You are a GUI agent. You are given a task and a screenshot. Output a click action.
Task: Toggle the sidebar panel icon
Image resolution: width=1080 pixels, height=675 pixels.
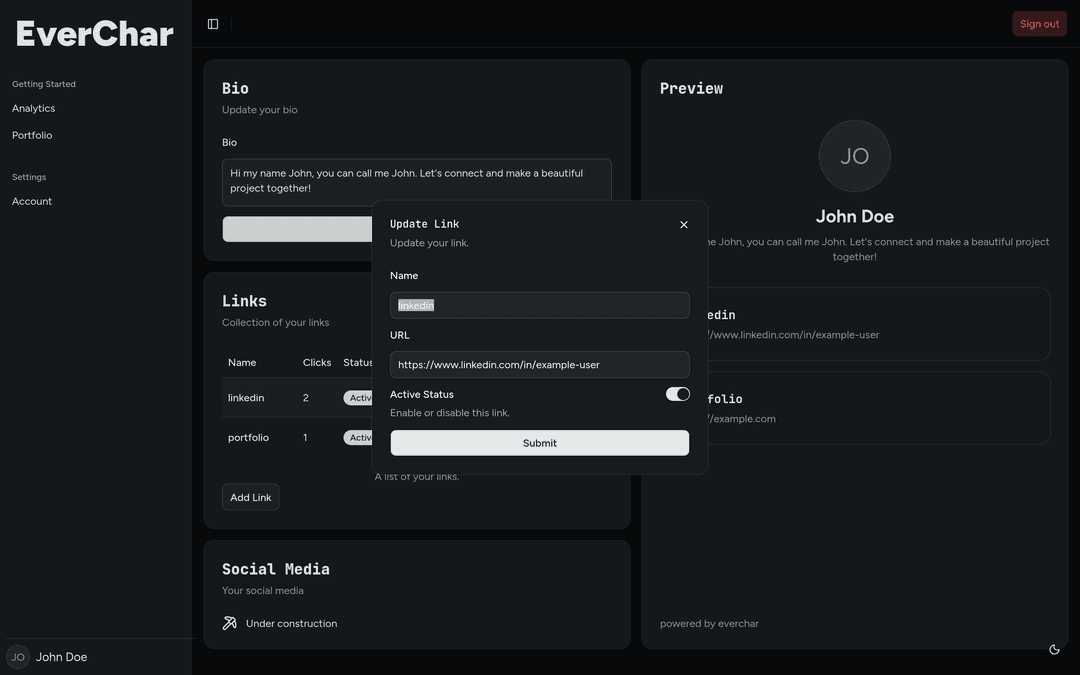pos(213,24)
